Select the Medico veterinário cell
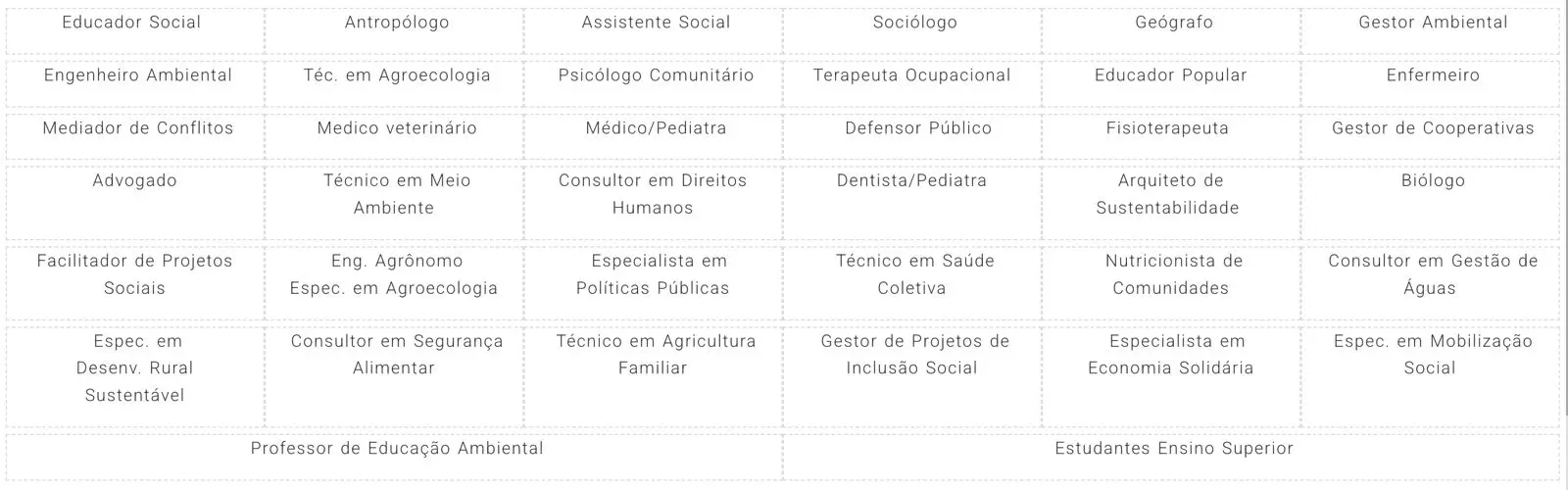The image size is (1568, 490). coord(397,128)
